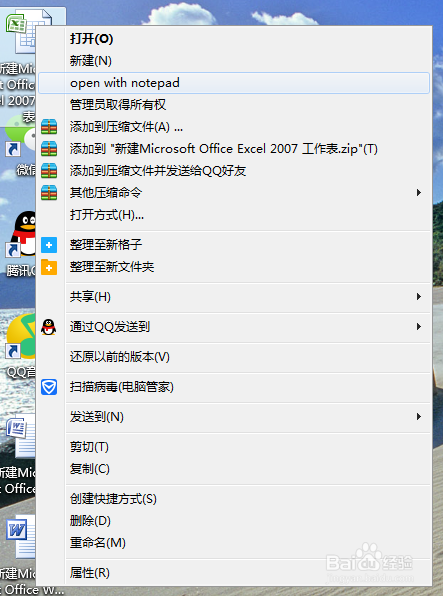Select 新建(N) in the context menu

click(234, 61)
